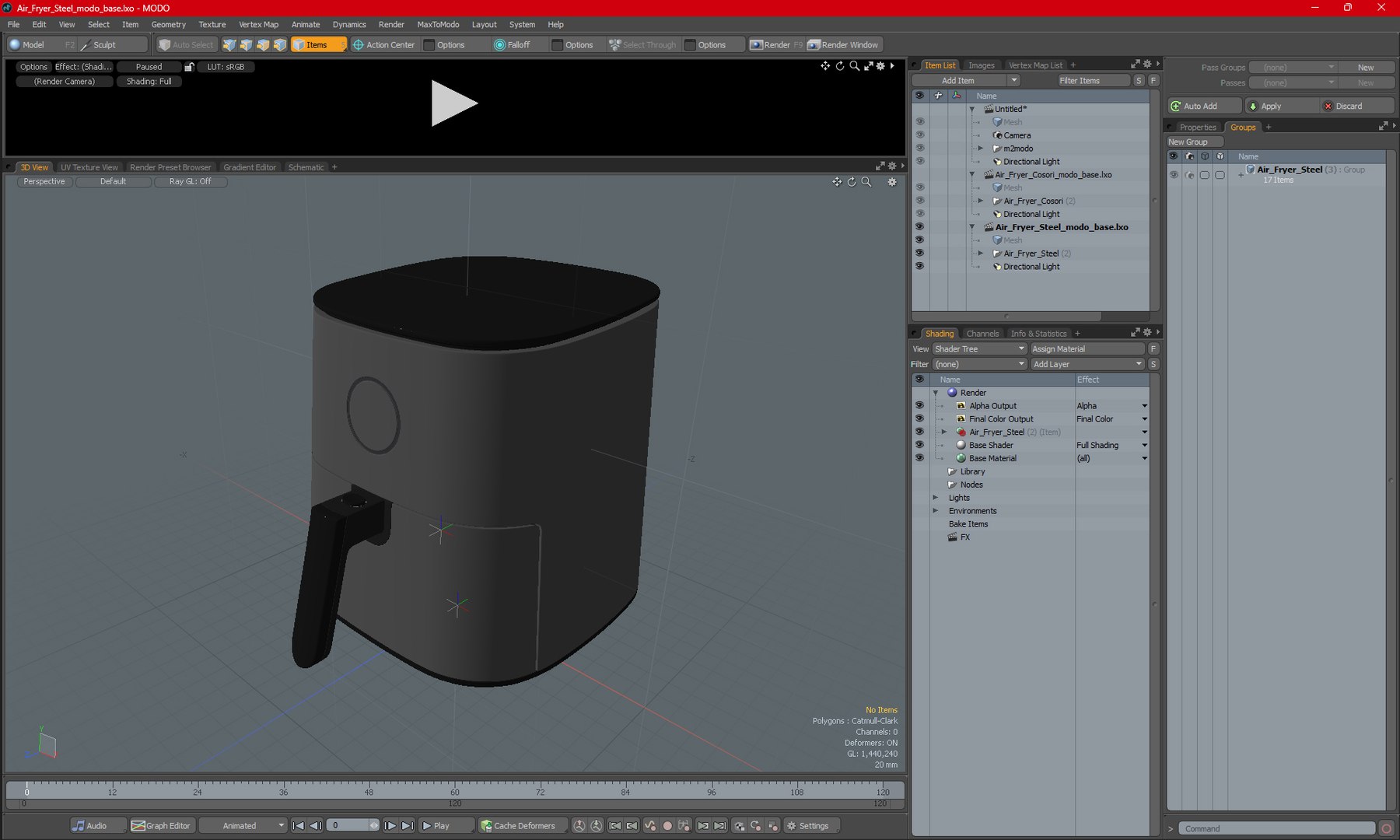Collapse the Render node in Shader Tree
This screenshot has height=840, width=1400.
(x=936, y=394)
